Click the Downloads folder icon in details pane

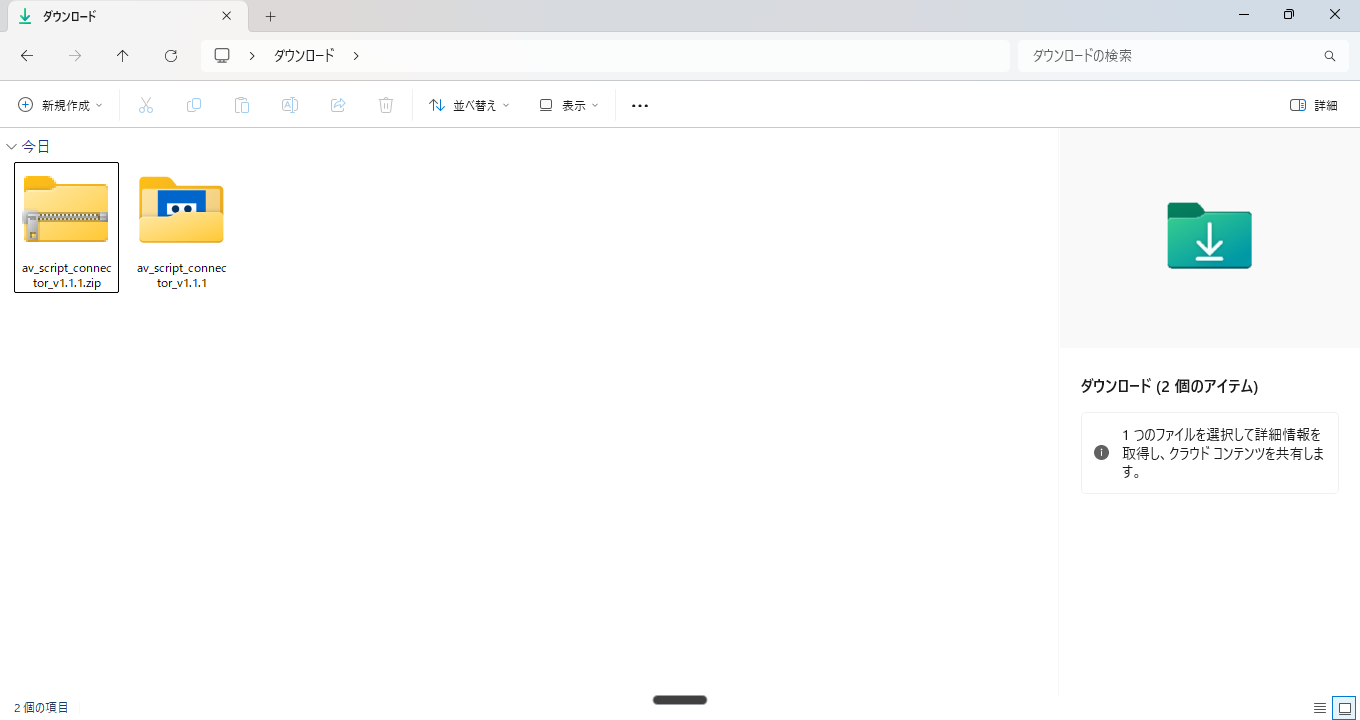[x=1209, y=235]
